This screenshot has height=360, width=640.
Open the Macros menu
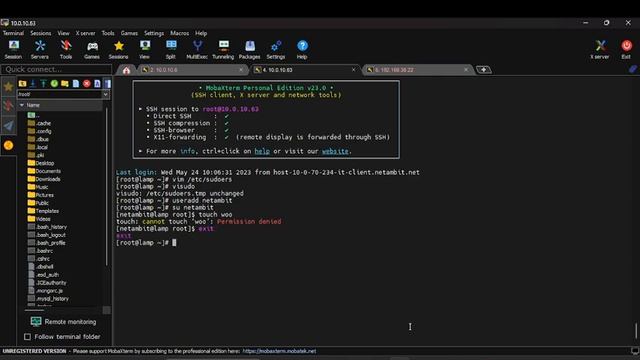[180, 33]
